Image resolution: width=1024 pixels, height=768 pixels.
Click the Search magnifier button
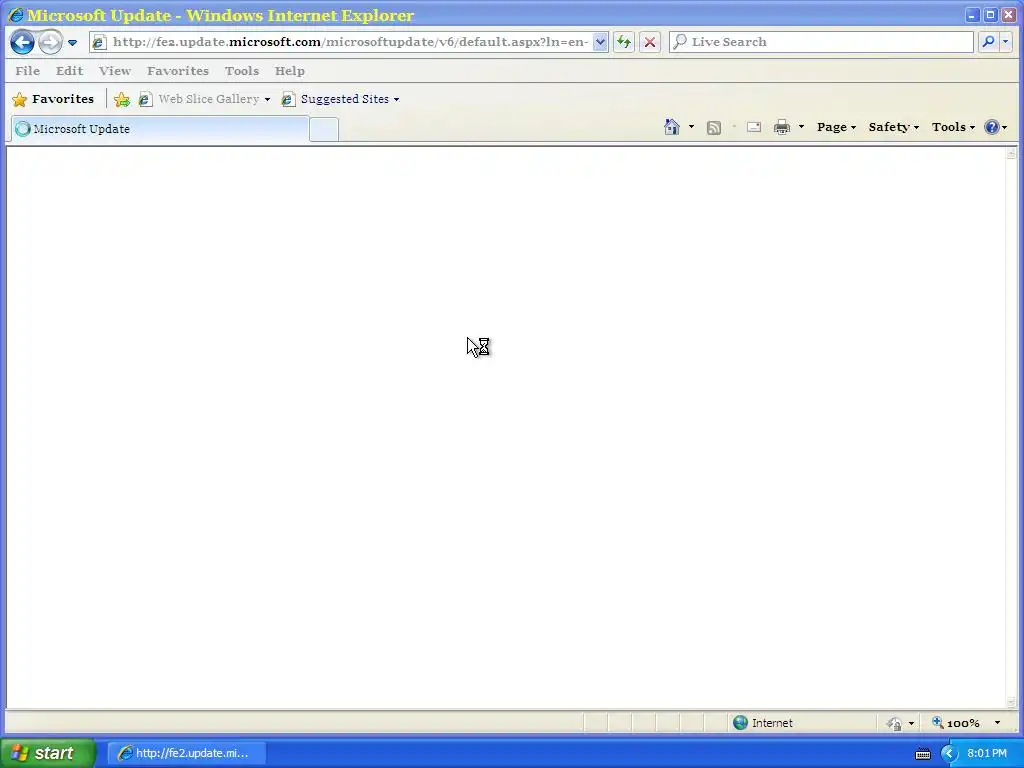point(988,42)
